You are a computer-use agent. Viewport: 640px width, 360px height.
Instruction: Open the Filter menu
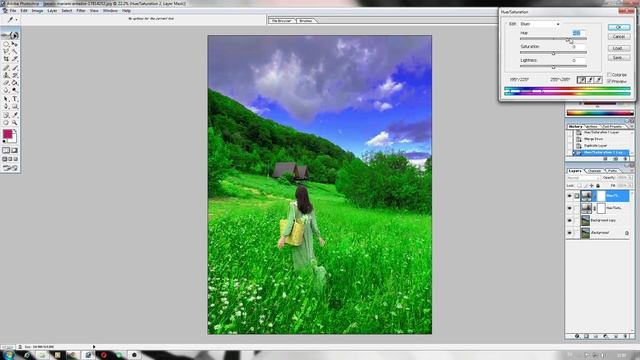81,11
